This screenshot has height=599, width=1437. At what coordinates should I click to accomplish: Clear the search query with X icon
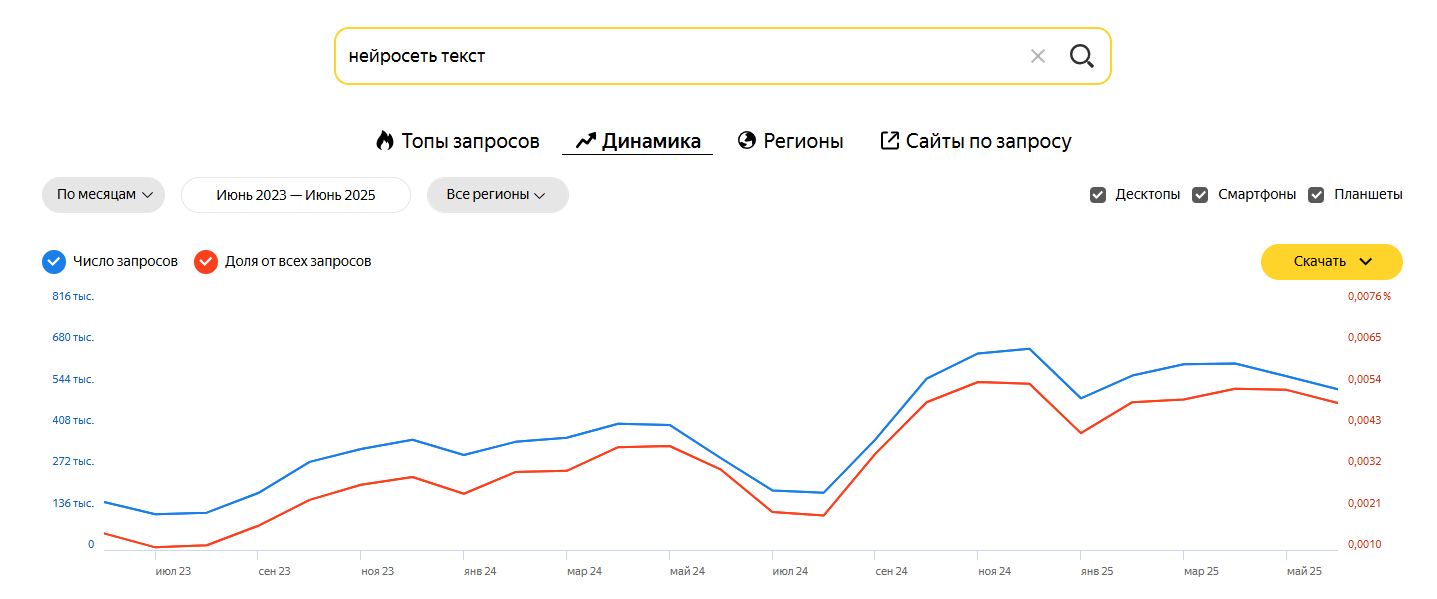tap(1037, 56)
